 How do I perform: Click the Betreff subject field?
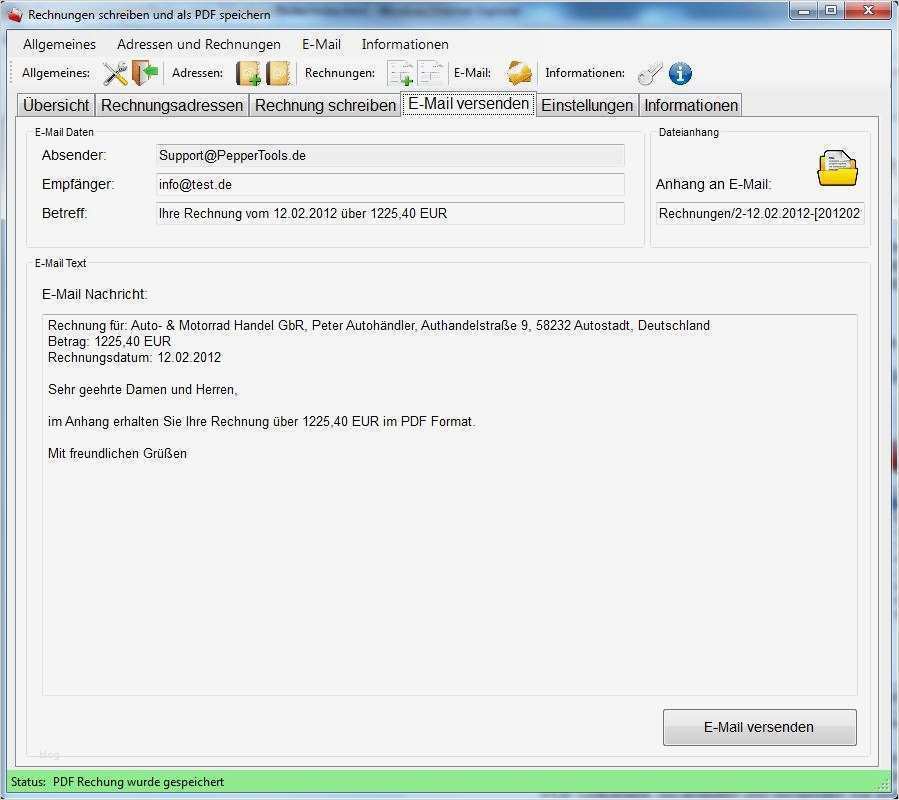click(390, 213)
